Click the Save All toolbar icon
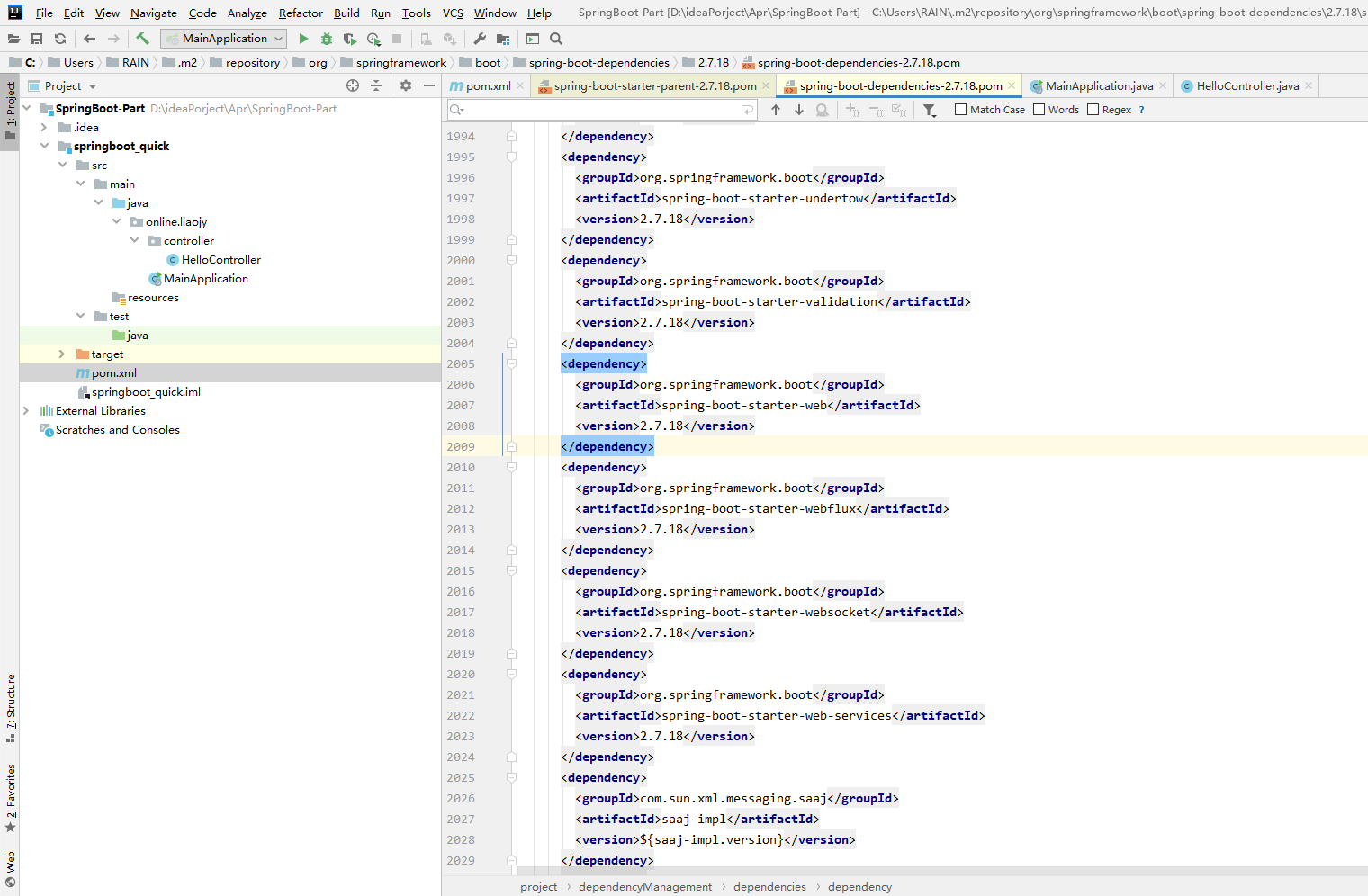This screenshot has height=896, width=1368. [x=37, y=39]
